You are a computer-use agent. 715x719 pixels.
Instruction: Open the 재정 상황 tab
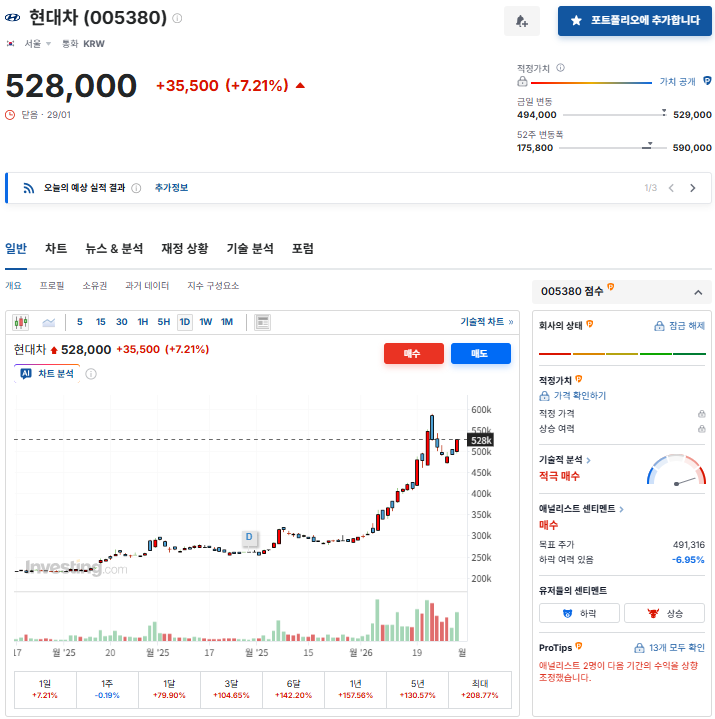click(x=185, y=249)
